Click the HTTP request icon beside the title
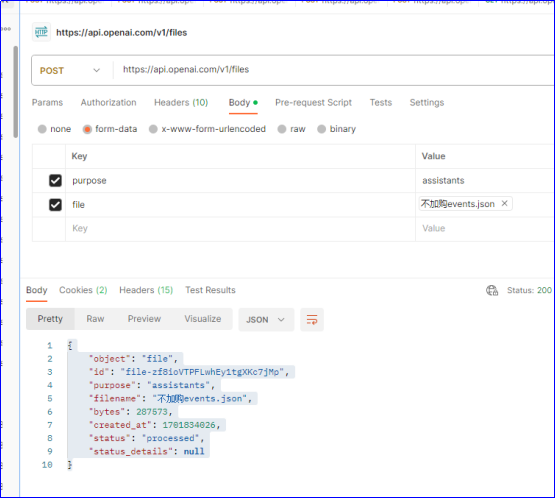This screenshot has height=499, width=556. [x=41, y=32]
